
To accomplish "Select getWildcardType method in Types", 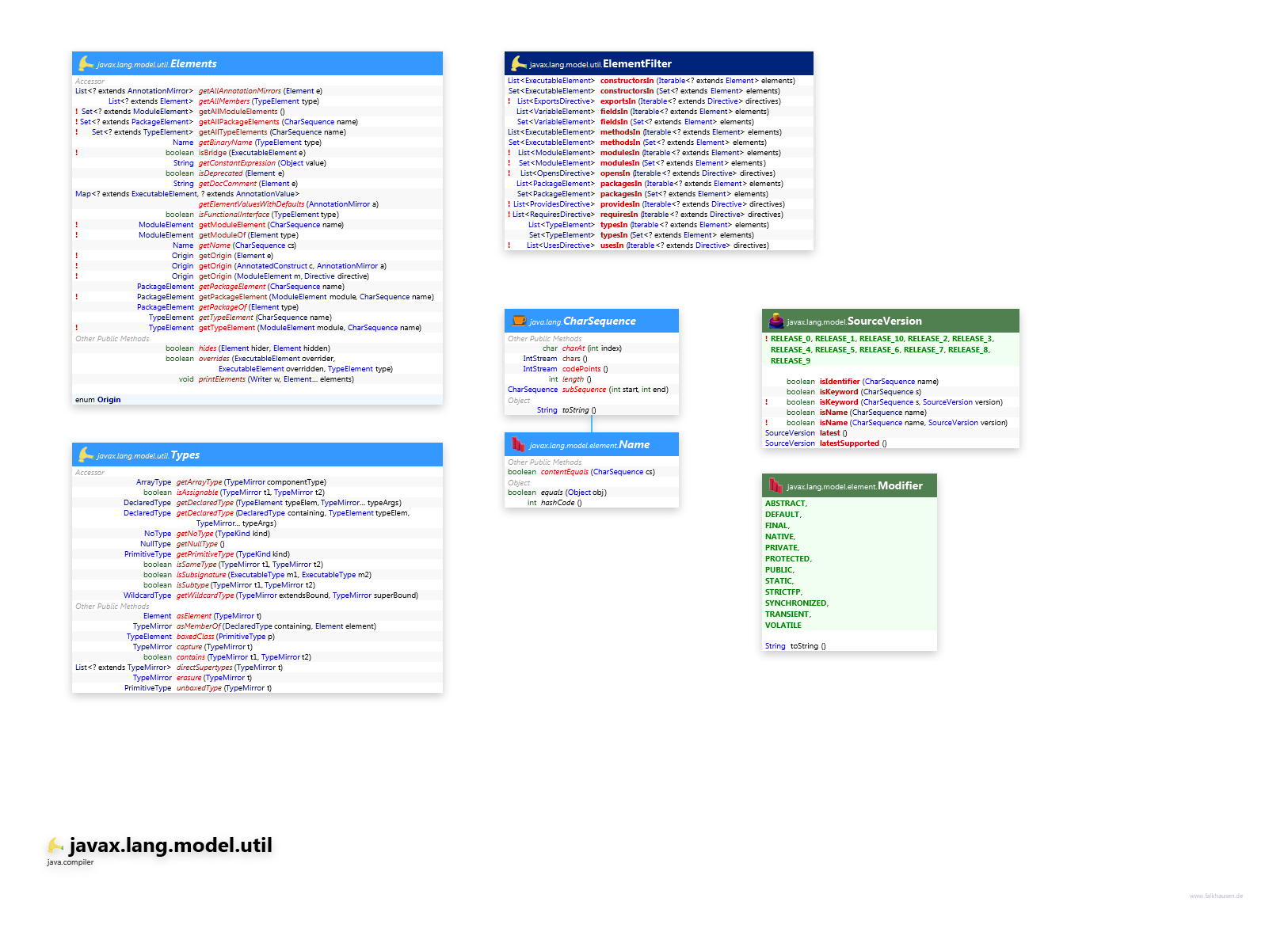I will 205,595.
